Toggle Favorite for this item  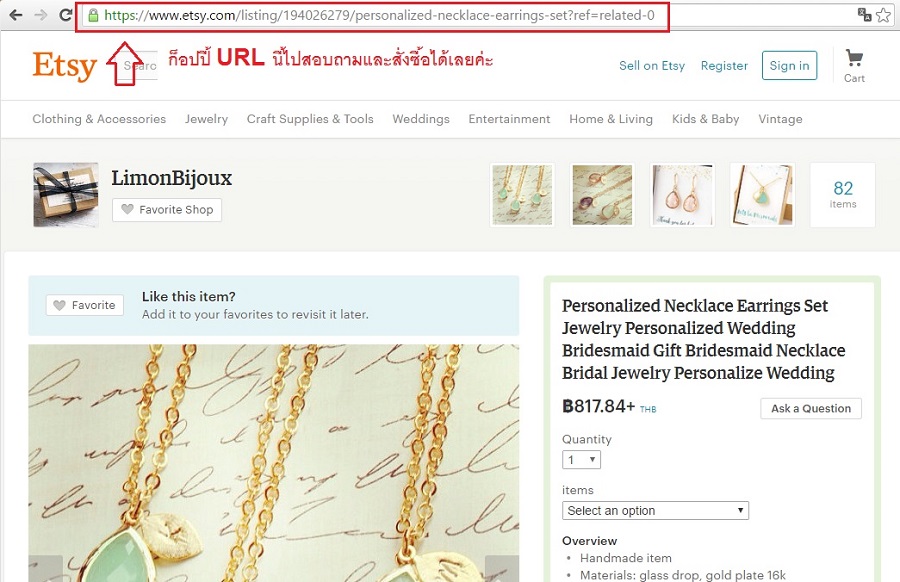pos(85,305)
